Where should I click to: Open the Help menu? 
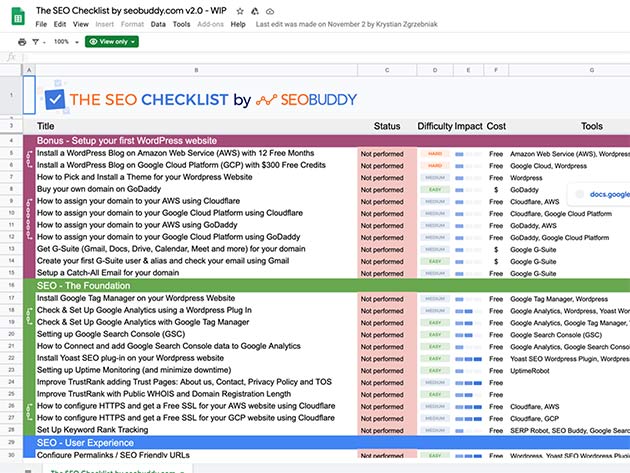tap(238, 24)
